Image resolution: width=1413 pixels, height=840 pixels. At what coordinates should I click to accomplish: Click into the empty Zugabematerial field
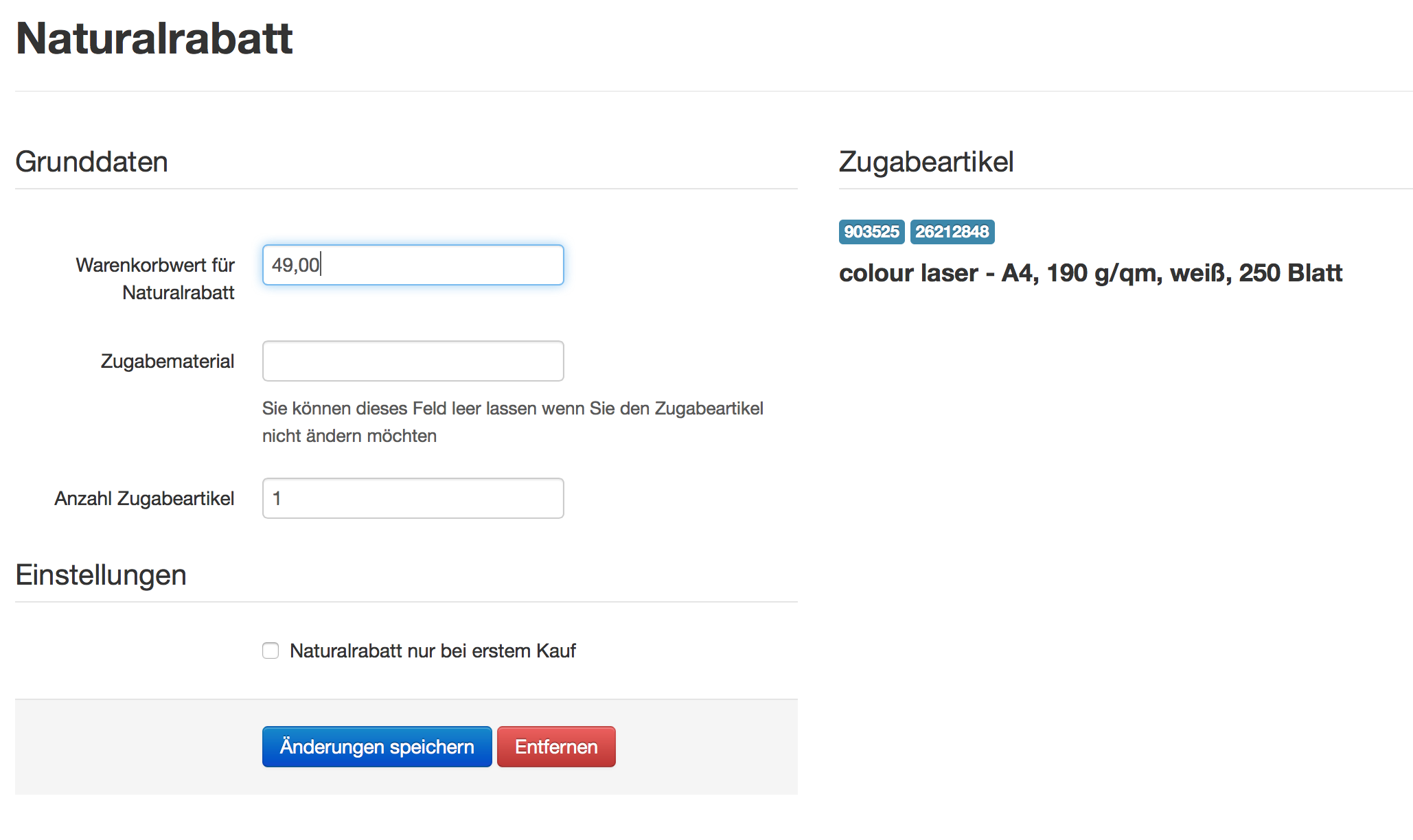(413, 361)
